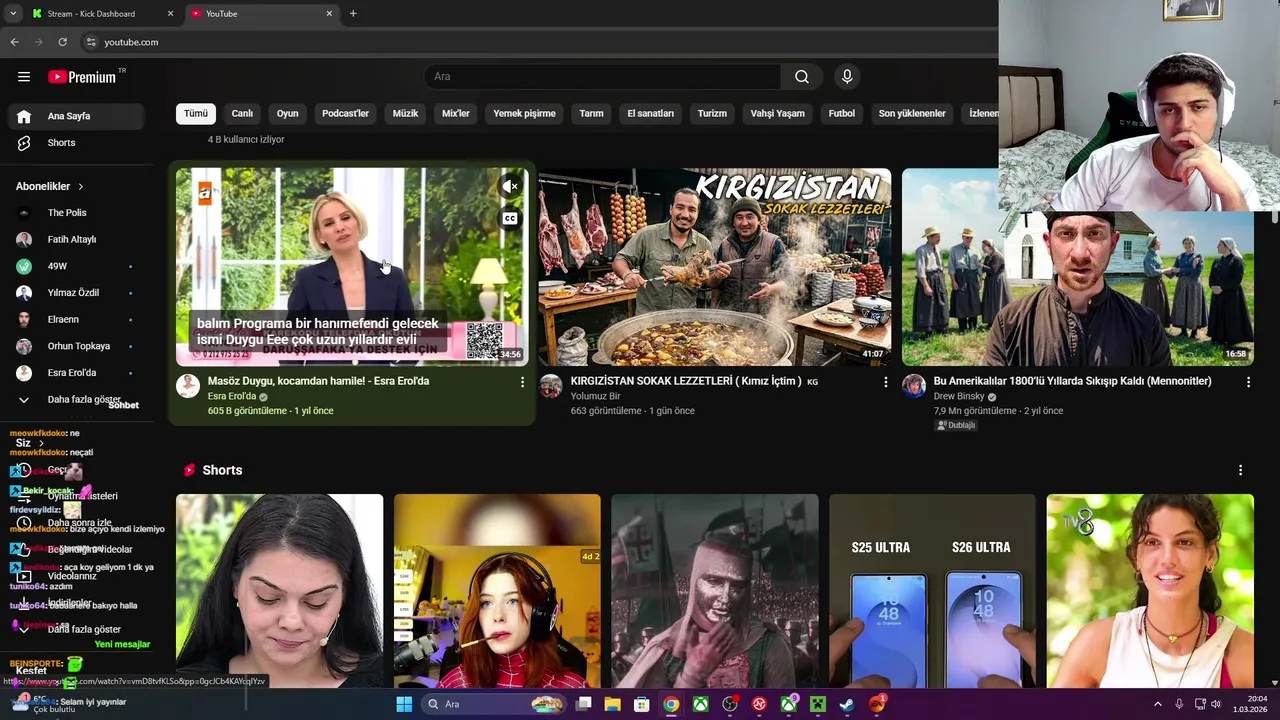Open Yılmaz Özdil subscription channel

click(x=76, y=293)
